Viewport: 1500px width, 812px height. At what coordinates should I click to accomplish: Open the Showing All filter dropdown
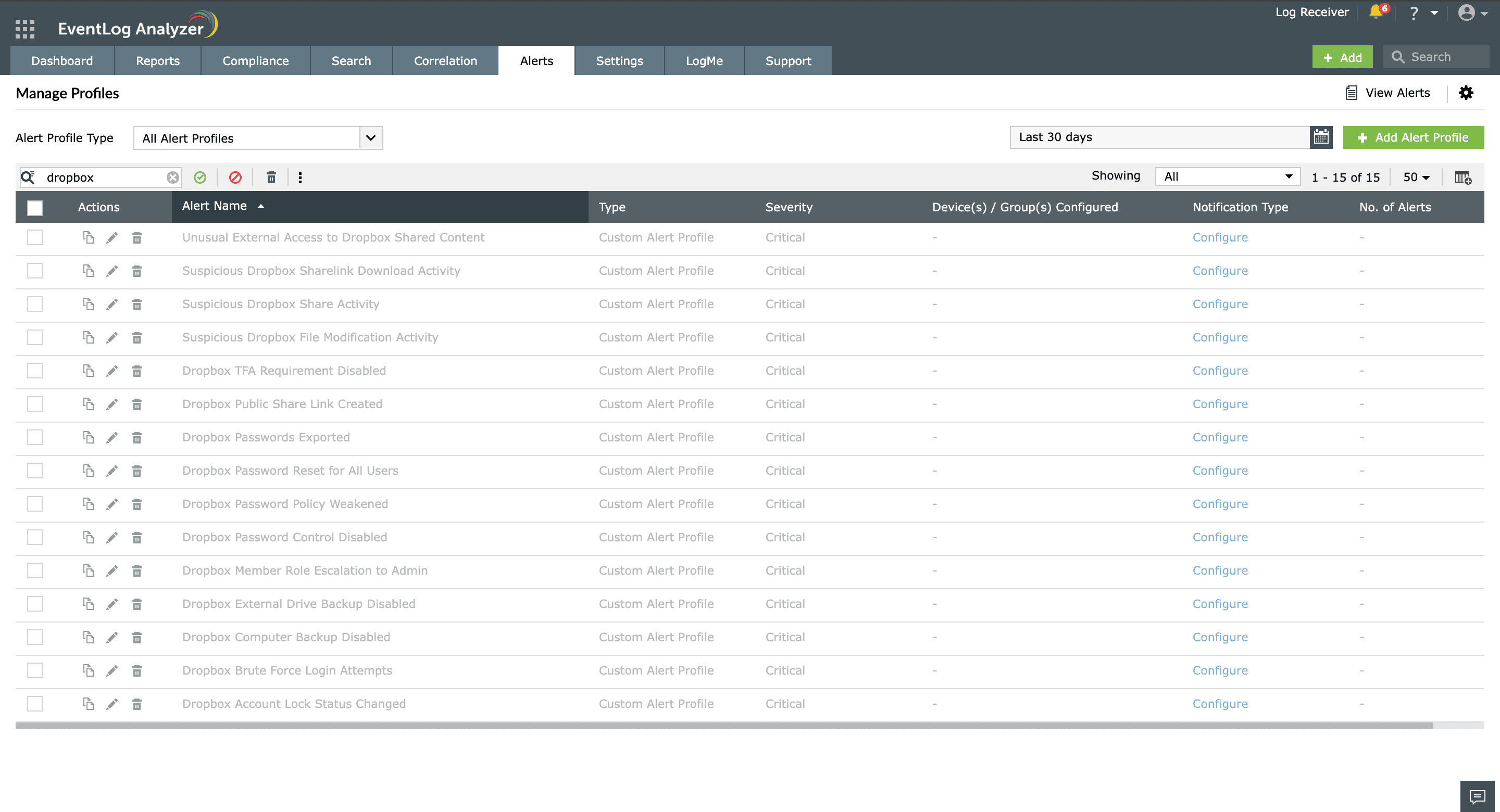(1227, 177)
